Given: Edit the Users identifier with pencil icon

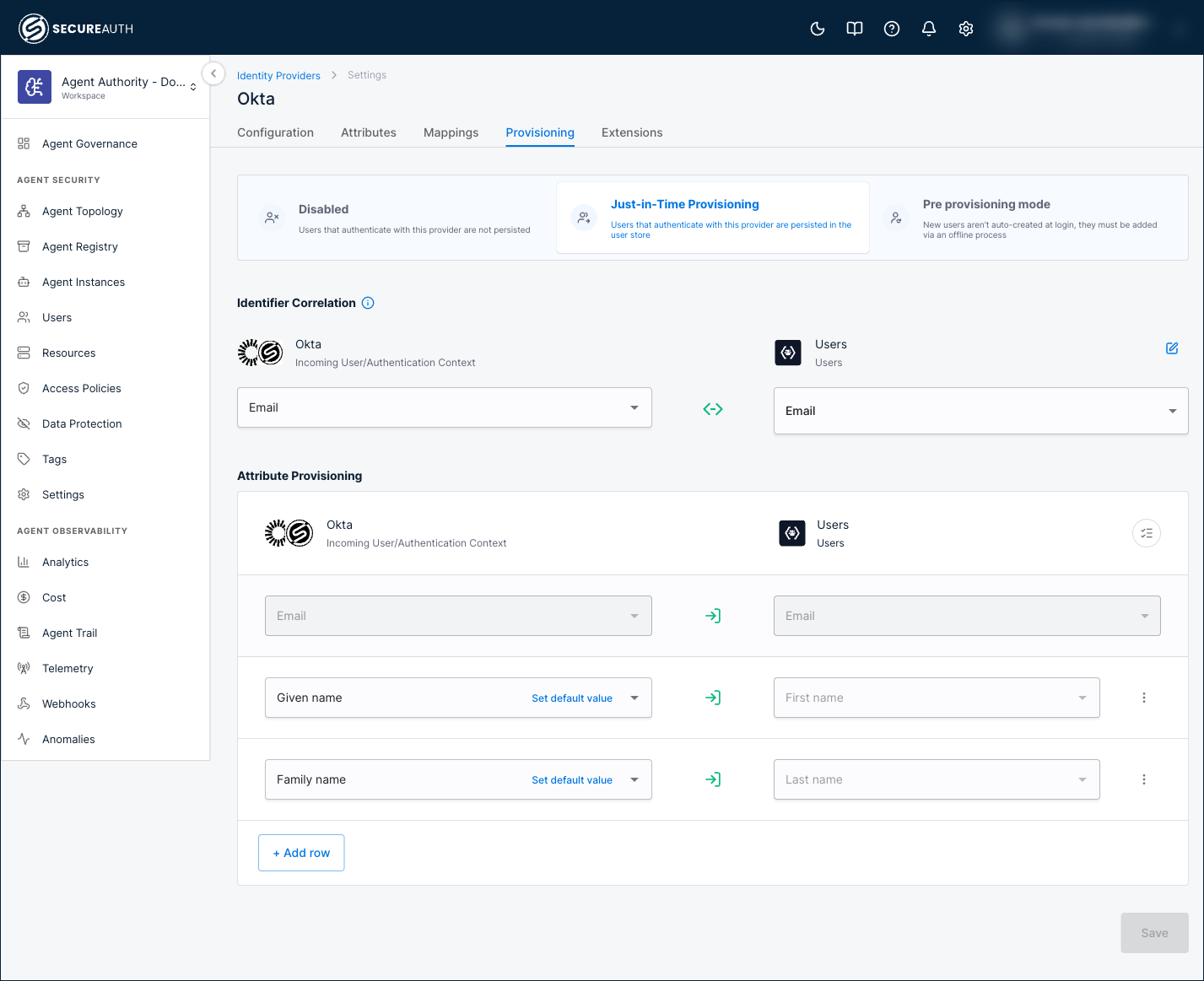Looking at the screenshot, I should tap(1172, 348).
